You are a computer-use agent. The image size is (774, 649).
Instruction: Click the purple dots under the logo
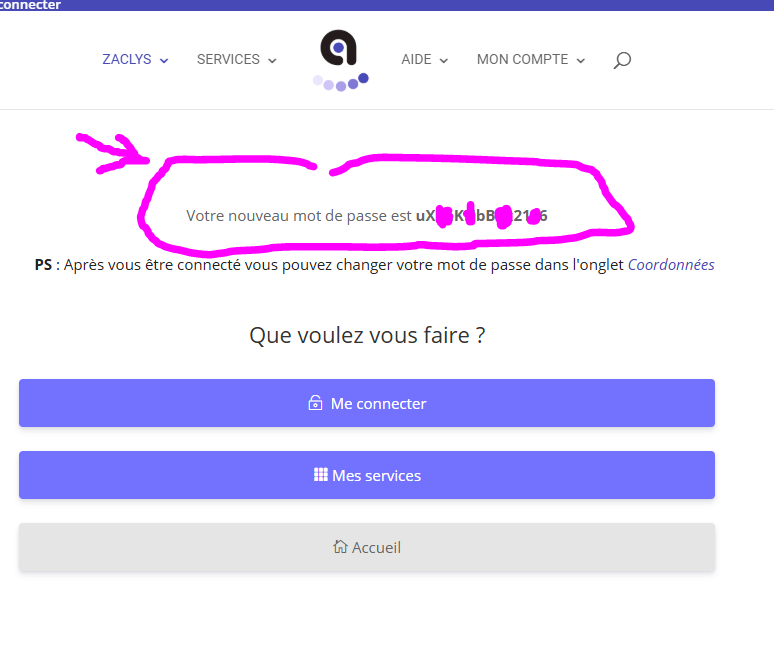click(x=341, y=82)
